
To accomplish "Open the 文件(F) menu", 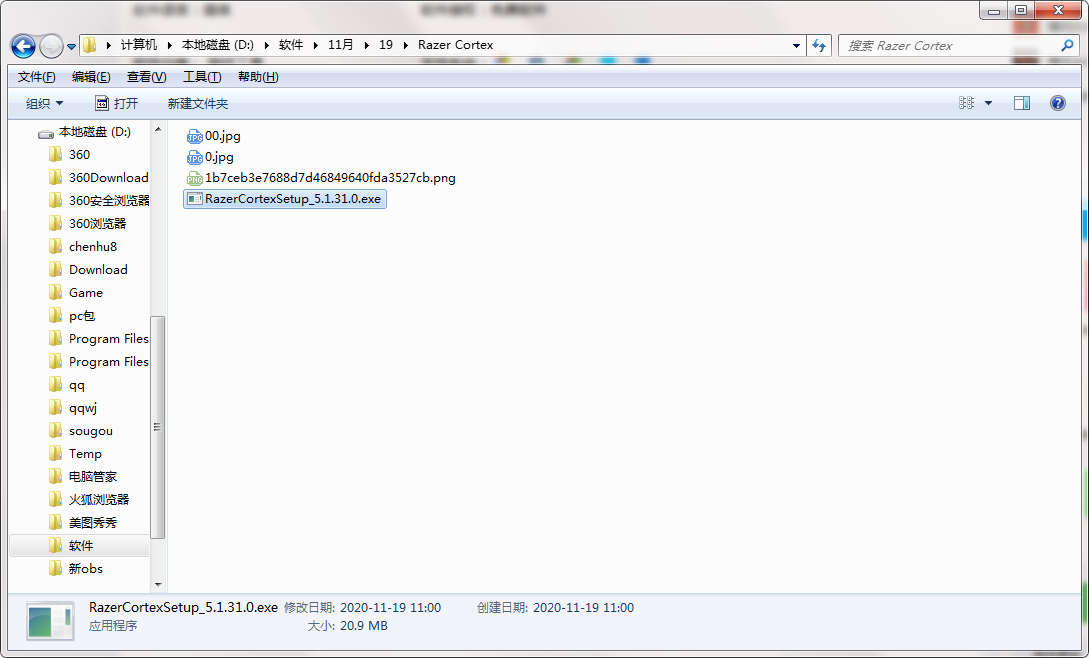I will click(36, 77).
